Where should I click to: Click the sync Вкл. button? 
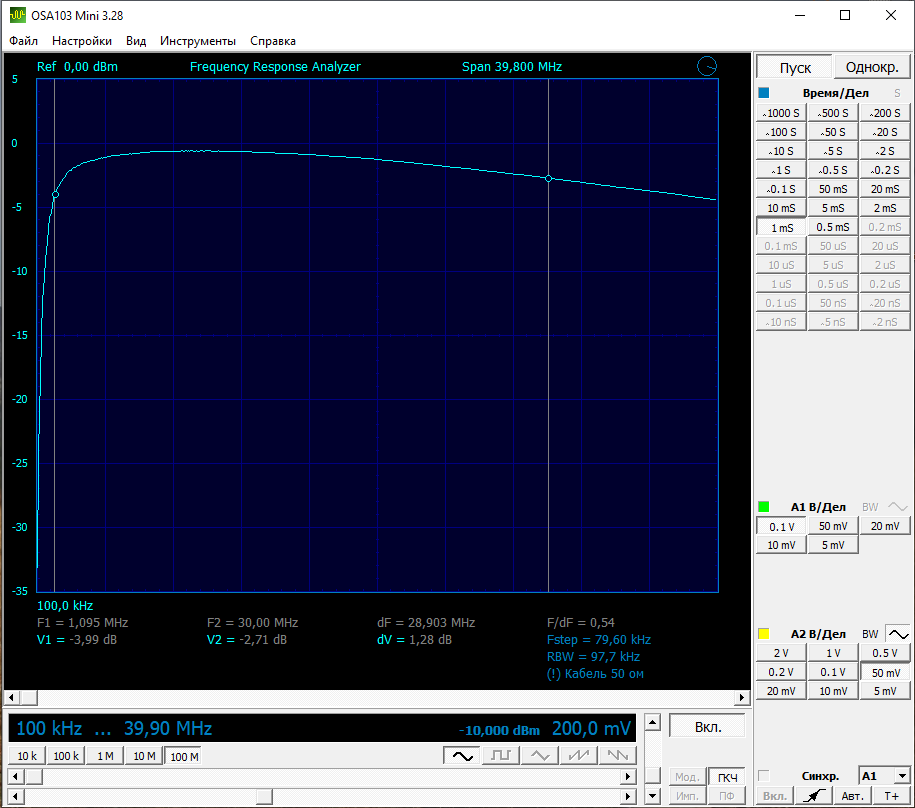[775, 796]
